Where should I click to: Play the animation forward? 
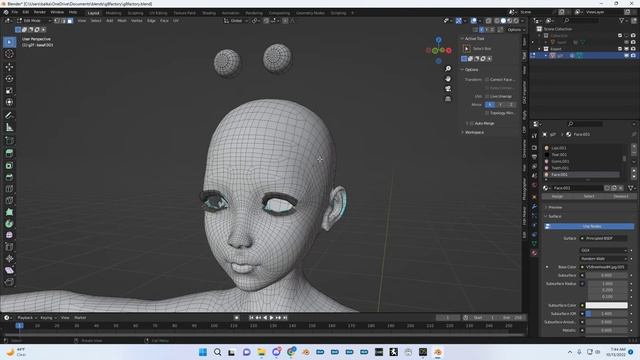[271, 318]
